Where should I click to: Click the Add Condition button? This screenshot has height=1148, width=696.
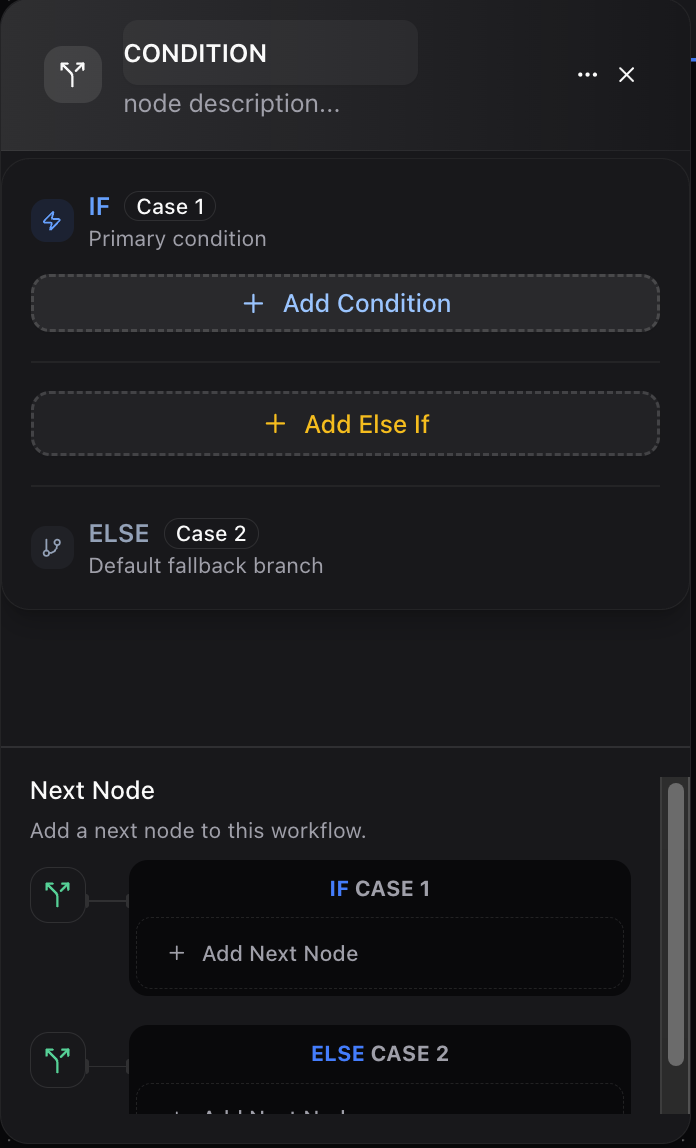coord(345,303)
